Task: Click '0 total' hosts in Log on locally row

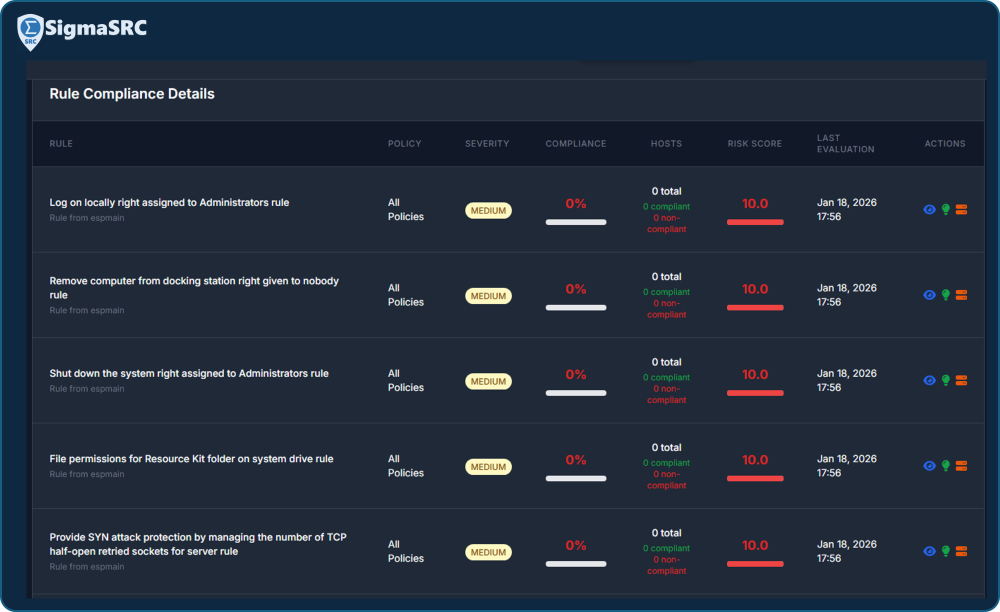Action: pos(666,191)
